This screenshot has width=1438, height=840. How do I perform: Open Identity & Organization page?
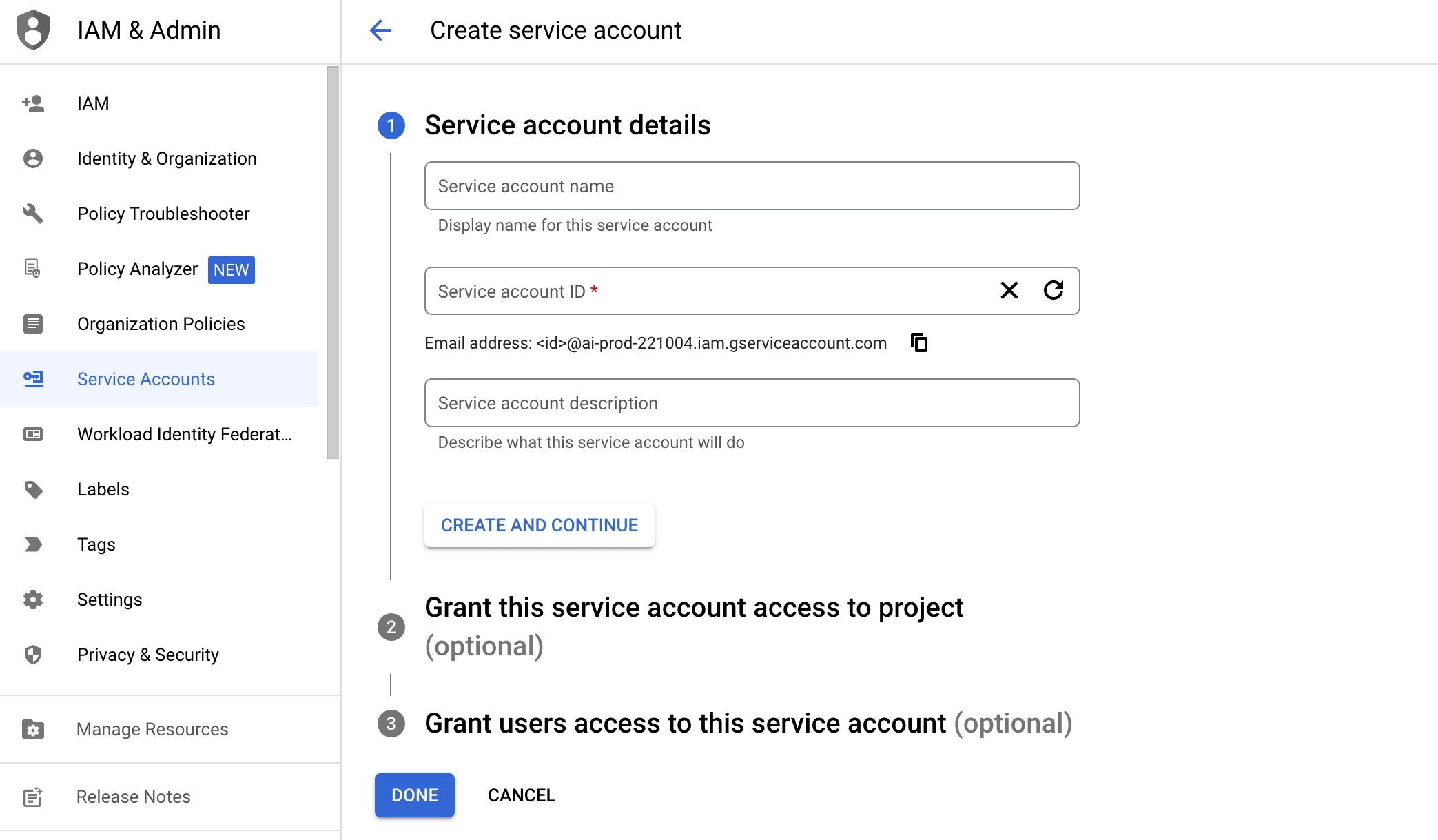167,158
